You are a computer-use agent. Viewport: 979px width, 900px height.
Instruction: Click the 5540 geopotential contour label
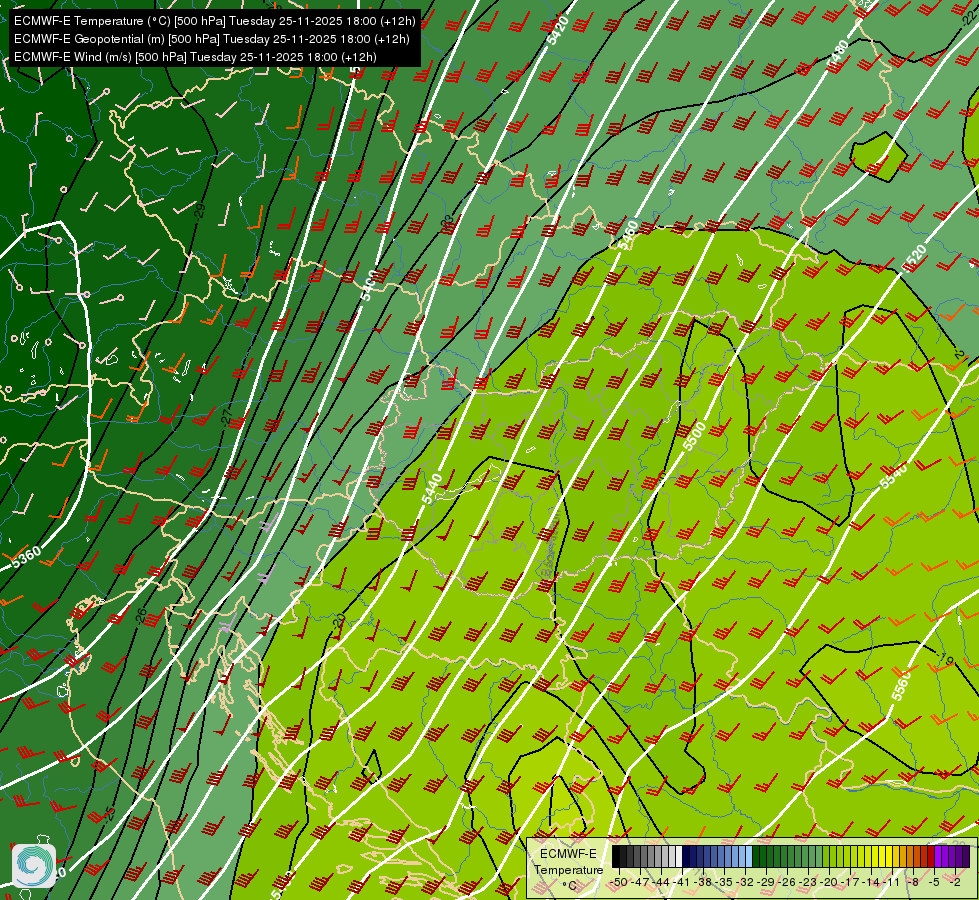tap(894, 476)
